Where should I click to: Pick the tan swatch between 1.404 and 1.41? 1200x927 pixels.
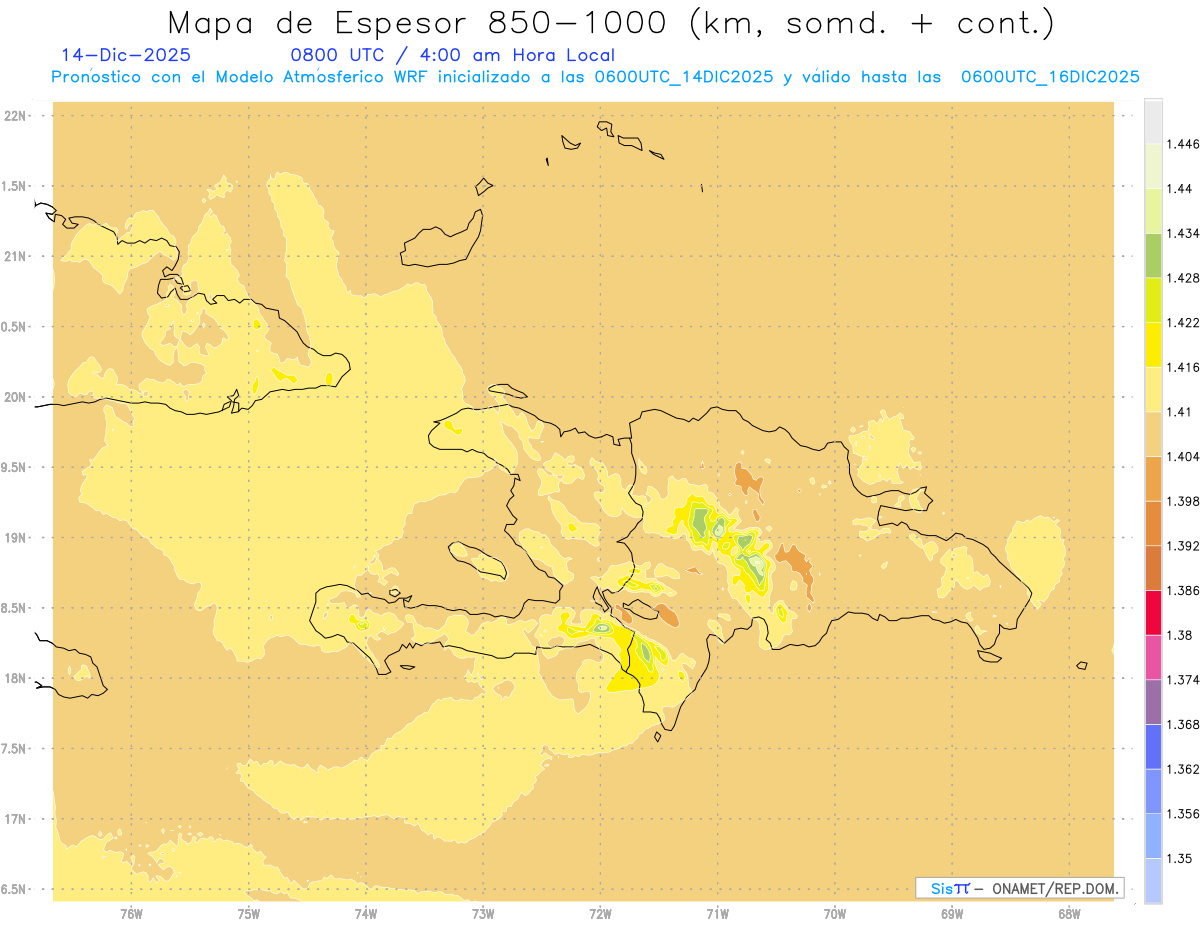(x=1153, y=434)
